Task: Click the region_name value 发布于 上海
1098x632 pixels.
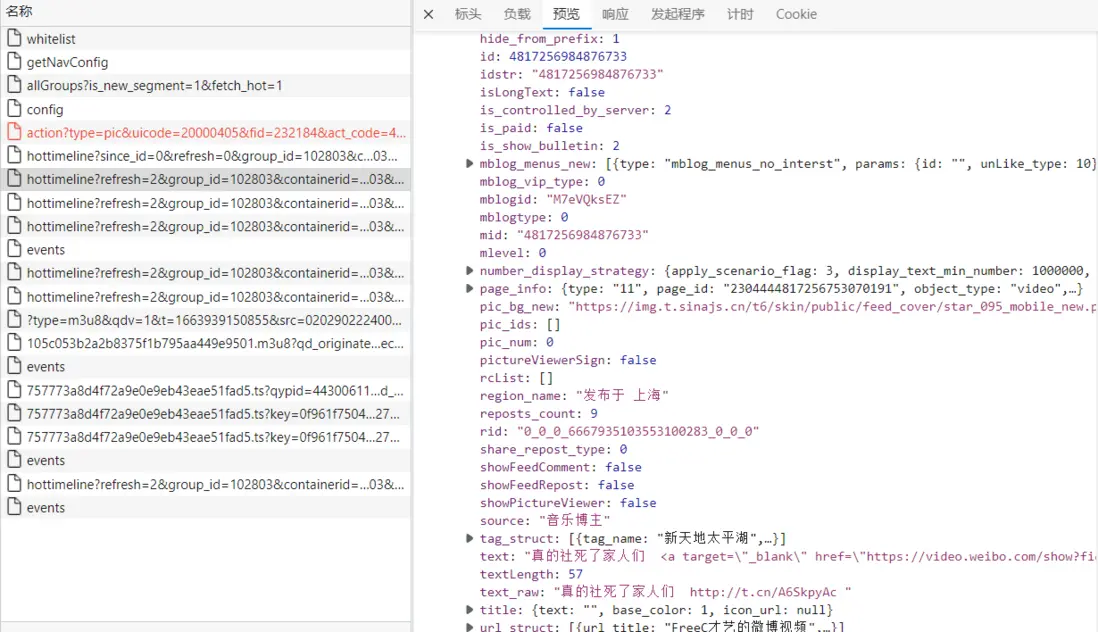Action: (x=622, y=395)
